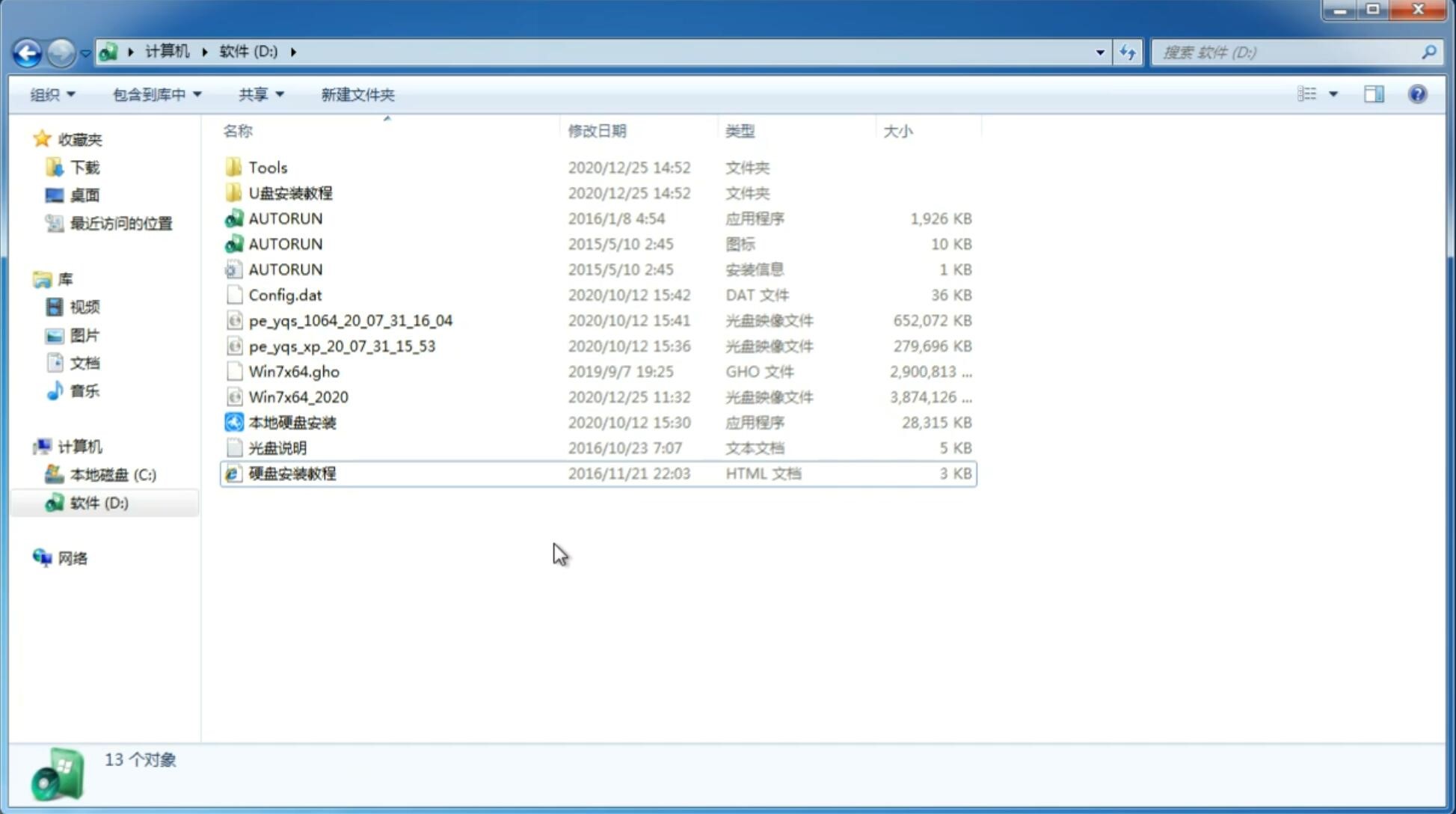Screen dimensions: 1456x814
Task: Expand 库 section in sidebar
Action: (x=27, y=278)
